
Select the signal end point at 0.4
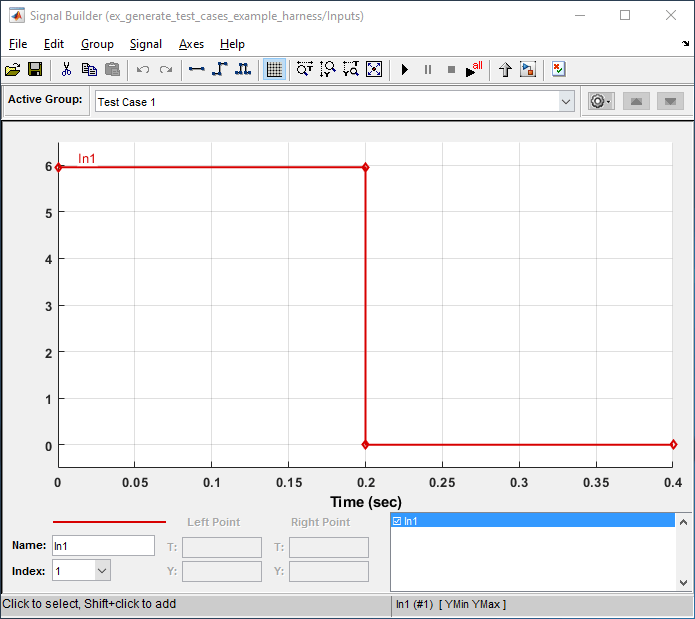pyautogui.click(x=673, y=444)
